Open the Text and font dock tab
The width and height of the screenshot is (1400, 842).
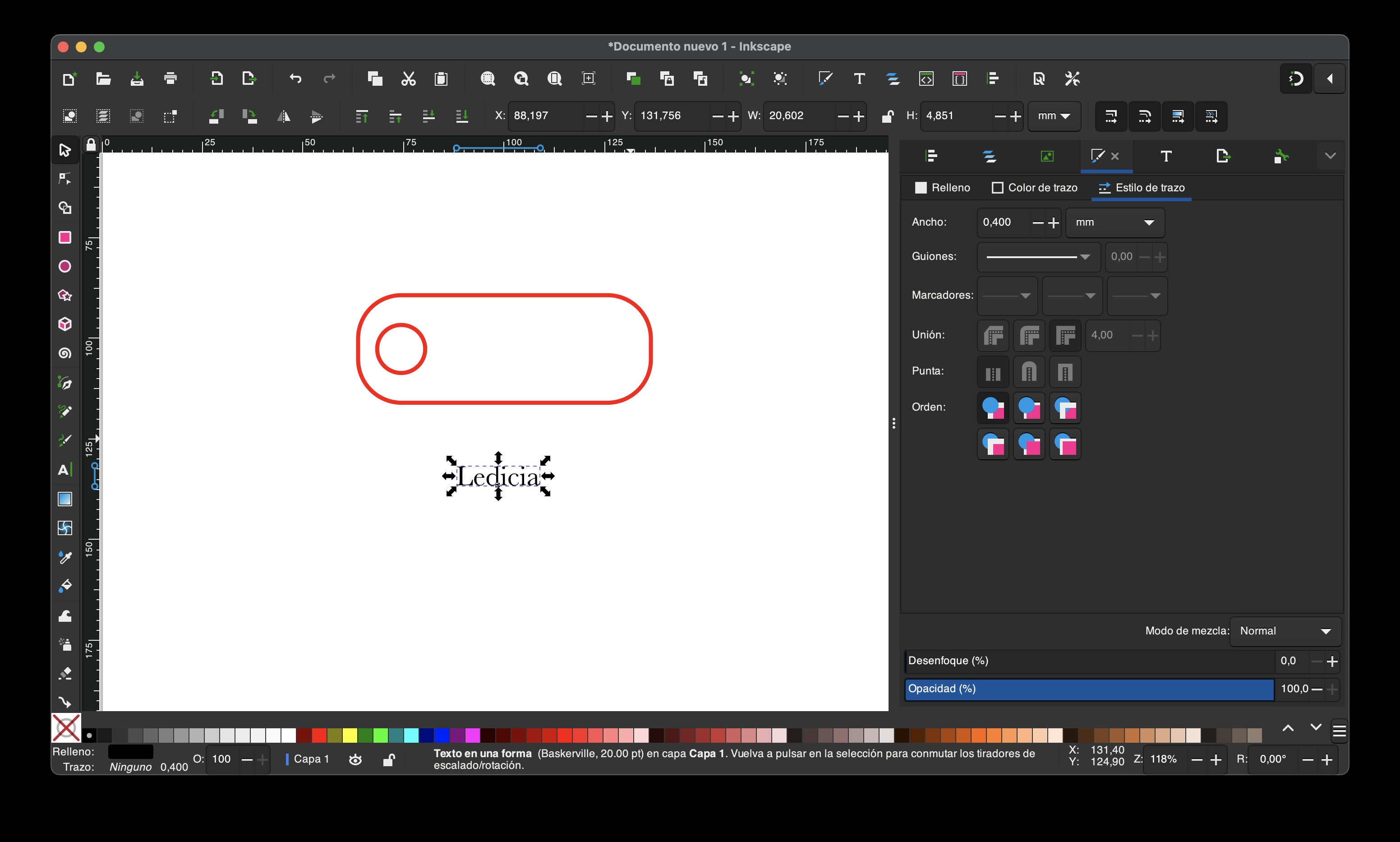[1166, 156]
